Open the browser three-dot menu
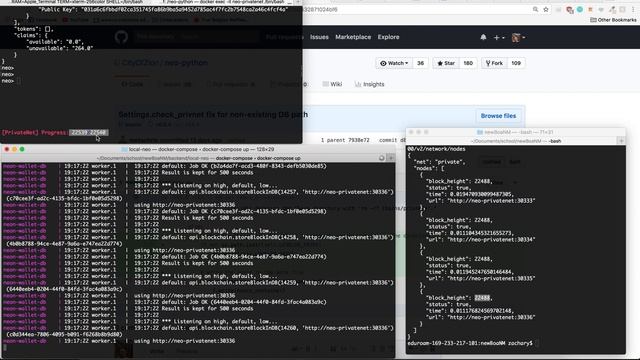640x360 pixels. [x=633, y=9]
